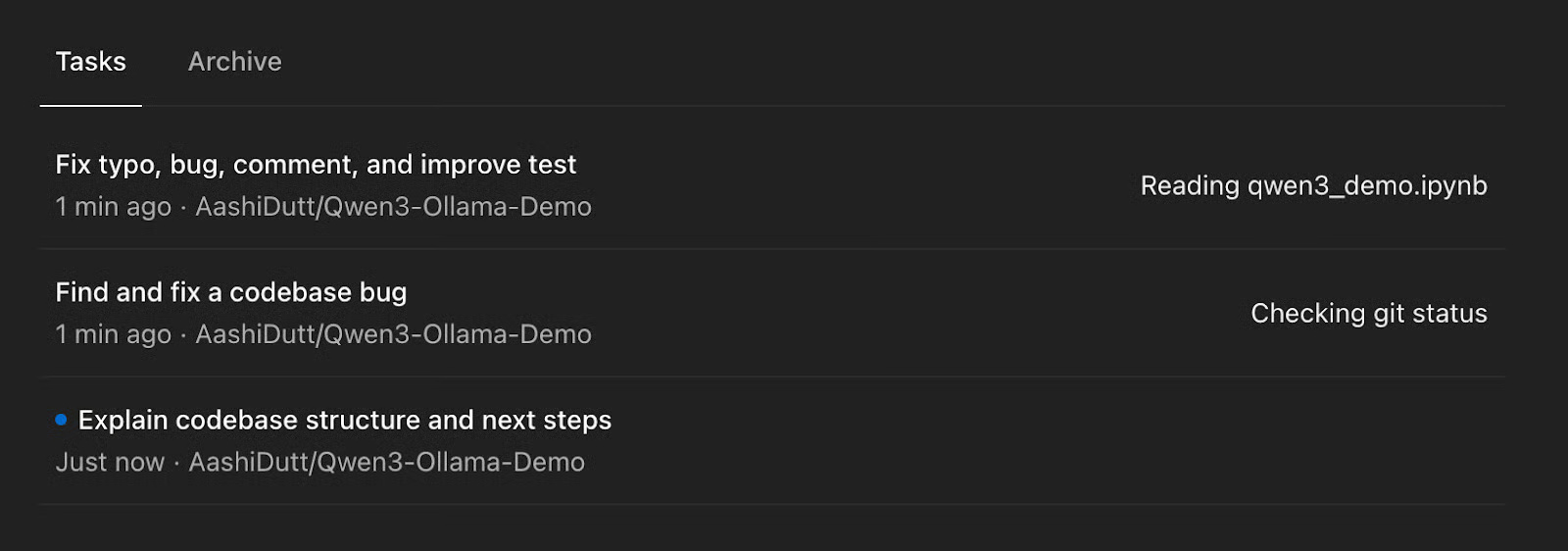
Task: Open the "Find and fix a codebase bug" task
Action: click(230, 292)
